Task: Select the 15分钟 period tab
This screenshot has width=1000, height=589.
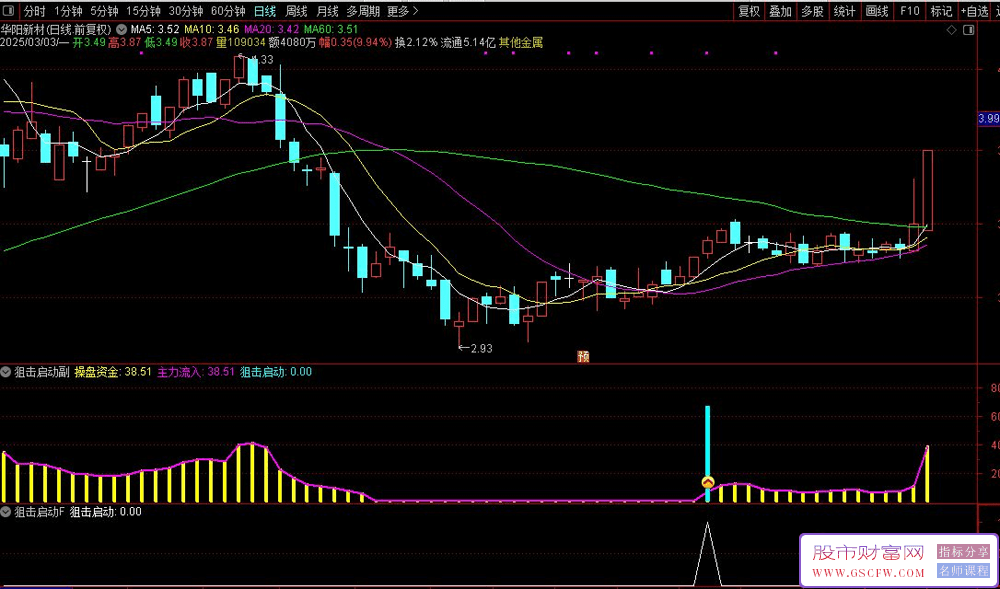Action: tap(143, 11)
